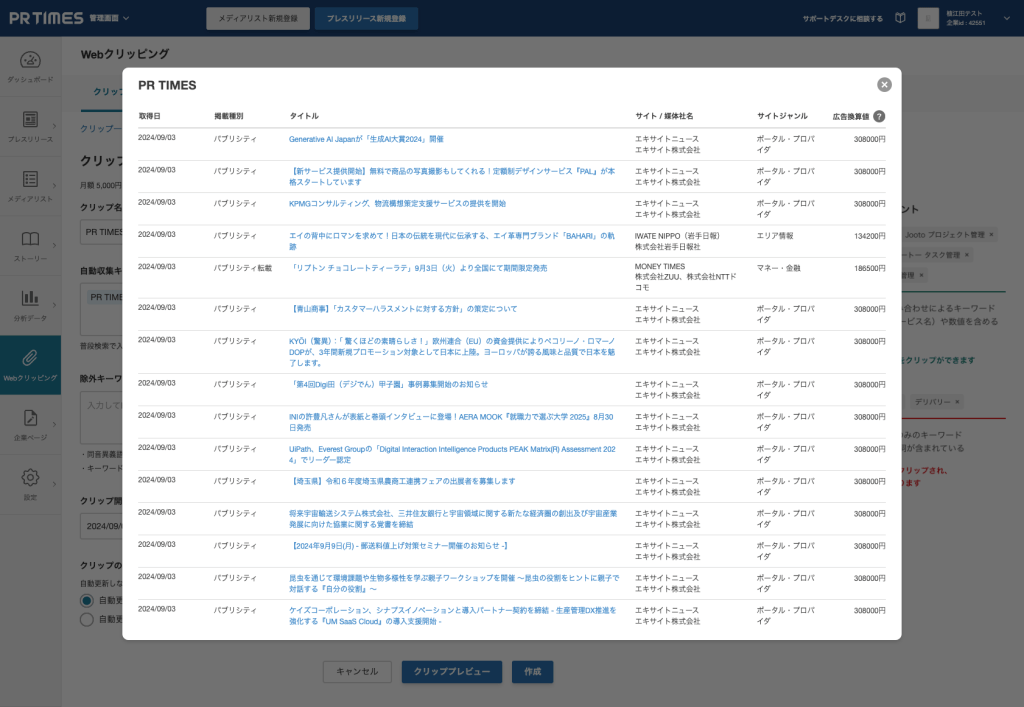Viewport: 1024px width, 707px height.
Task: Select the selected auto-update radio button
Action: [86, 600]
